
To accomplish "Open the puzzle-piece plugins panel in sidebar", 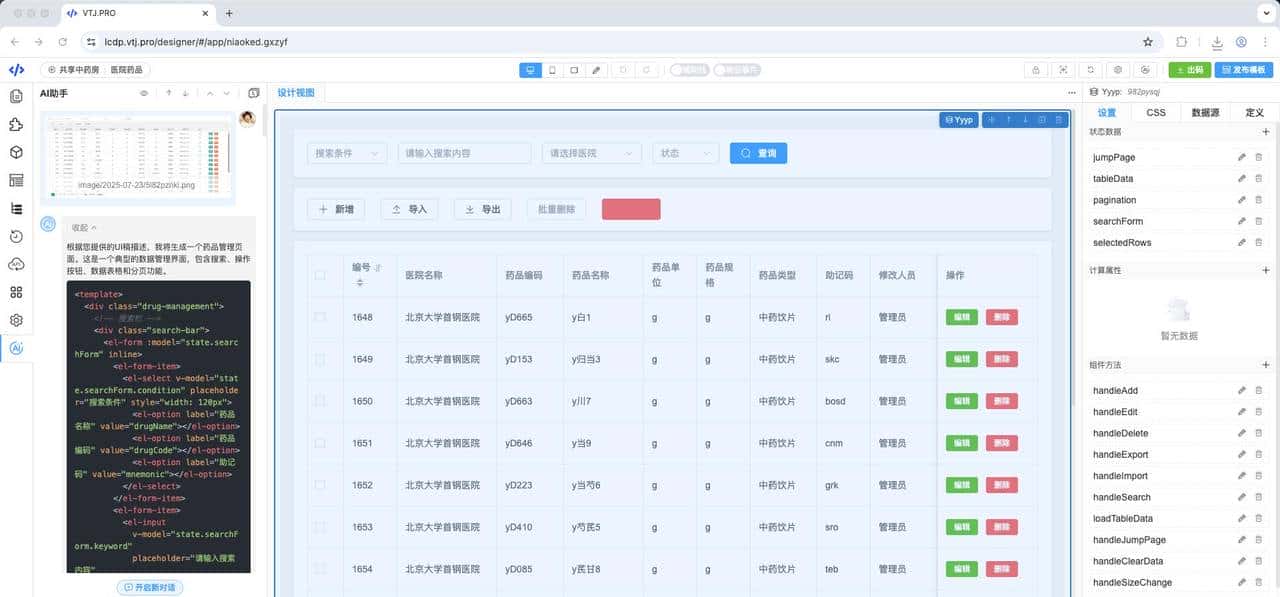I will (x=16, y=124).
